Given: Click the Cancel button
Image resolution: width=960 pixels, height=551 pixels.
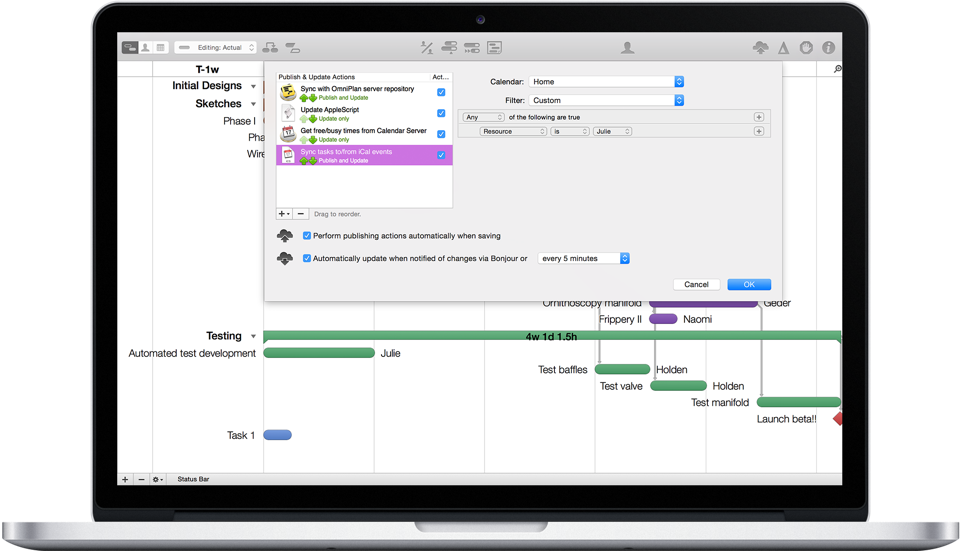Looking at the screenshot, I should [x=696, y=285].
